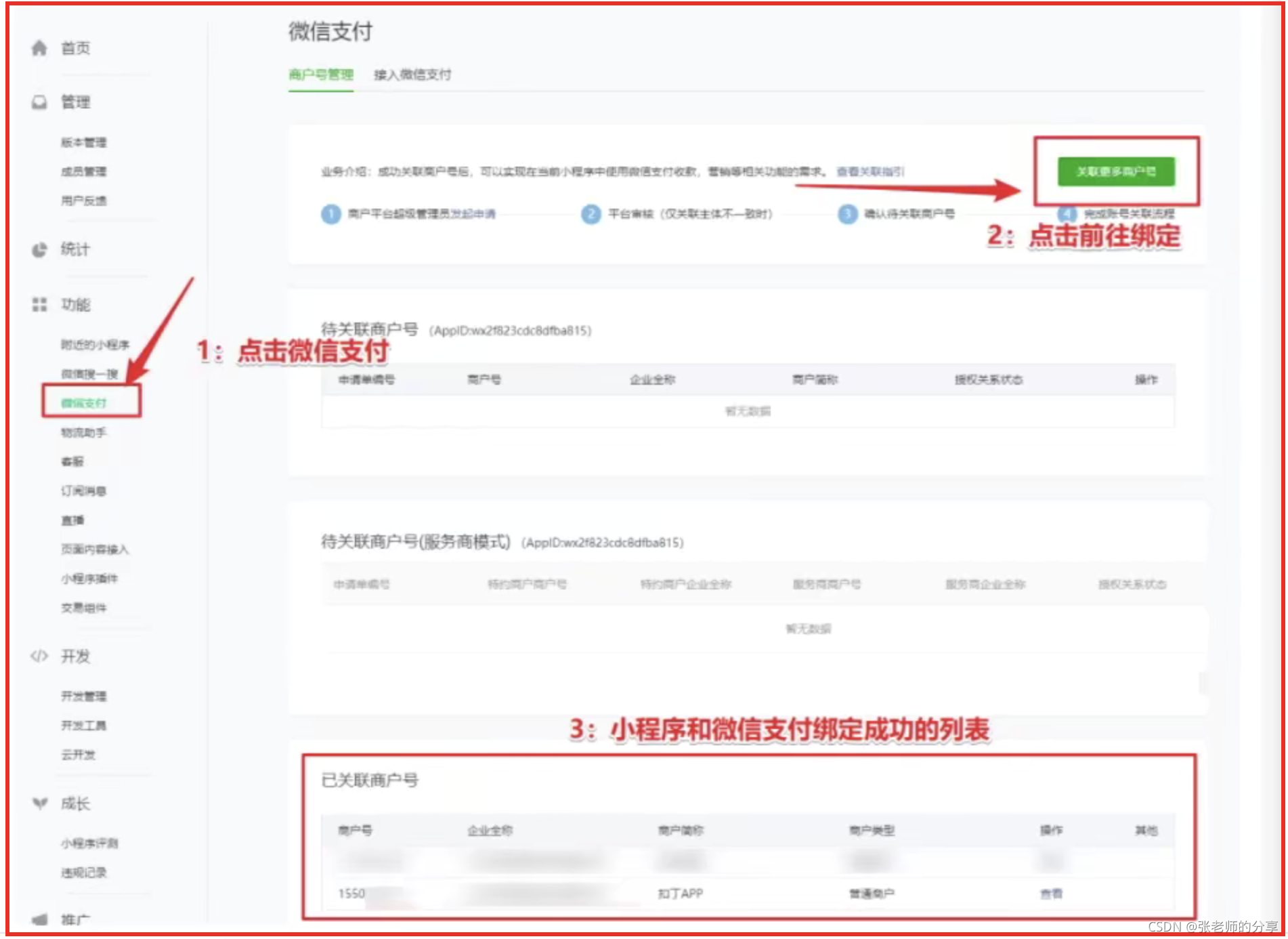Click the 开发 code brackets icon
Viewport: 1288px width, 939px height.
click(x=40, y=656)
